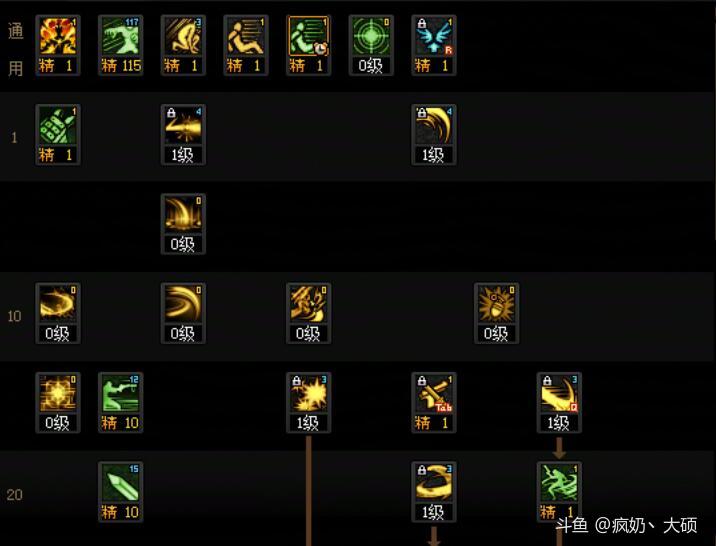Select the locked golden spear thrust skill
This screenshot has width=716, height=546.
click(183, 135)
